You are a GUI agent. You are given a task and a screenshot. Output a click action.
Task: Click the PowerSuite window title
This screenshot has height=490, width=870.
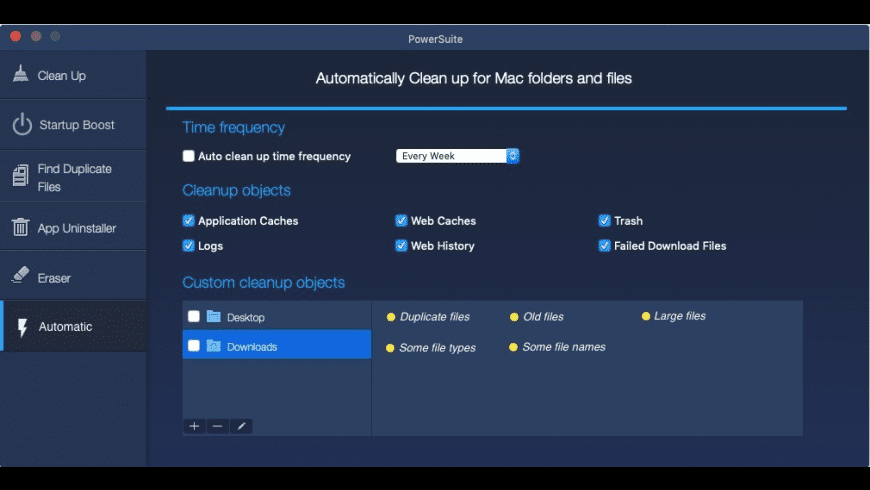click(x=436, y=39)
